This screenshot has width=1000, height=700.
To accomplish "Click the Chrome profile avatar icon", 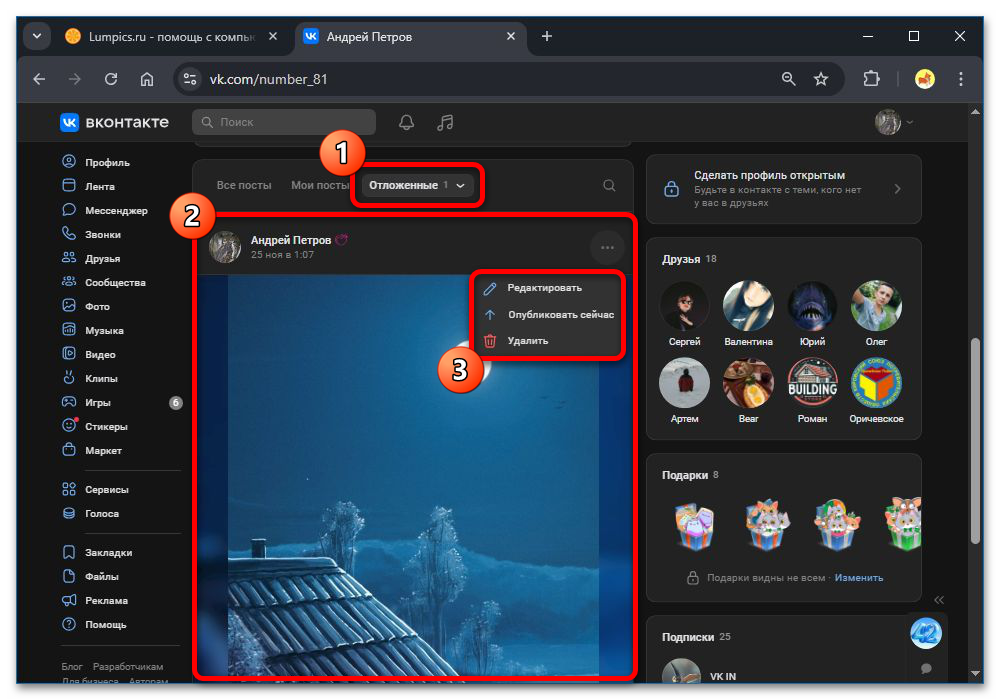I will pyautogui.click(x=924, y=79).
